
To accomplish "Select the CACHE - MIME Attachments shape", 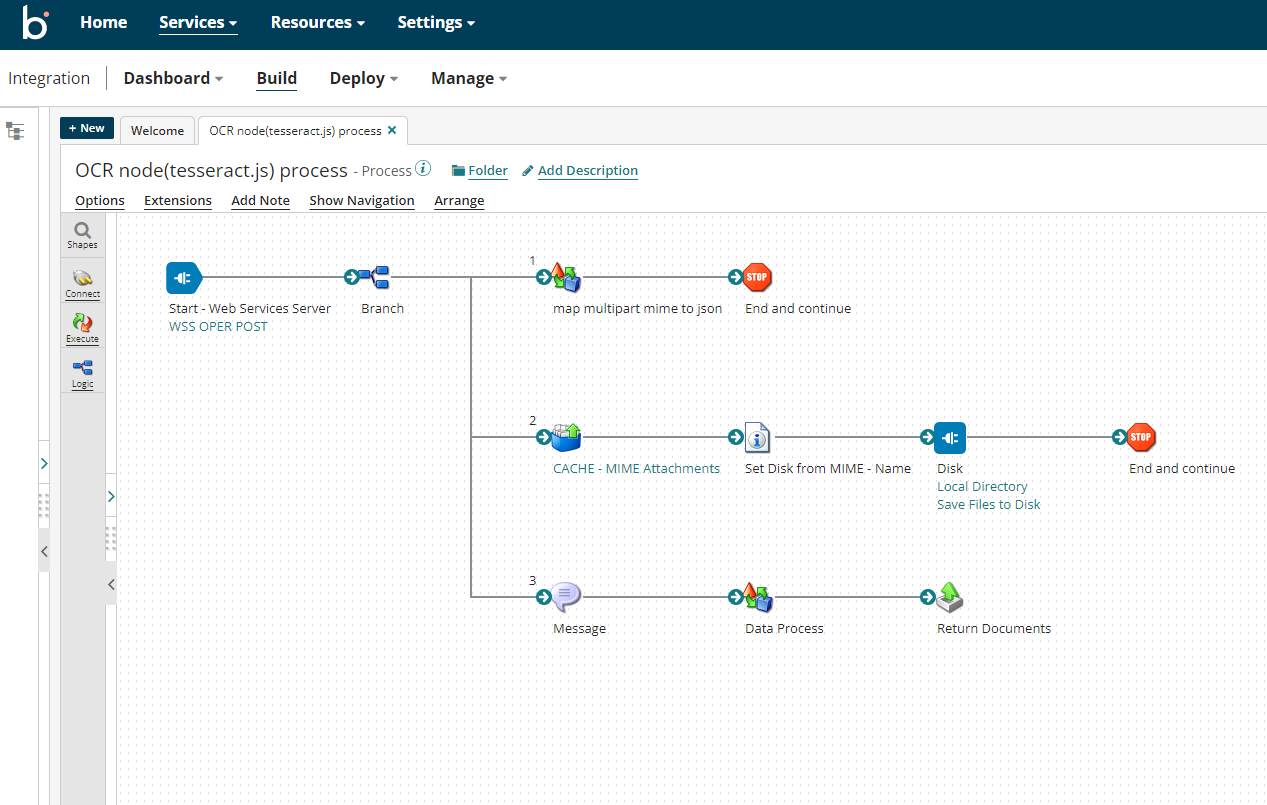I will point(565,437).
